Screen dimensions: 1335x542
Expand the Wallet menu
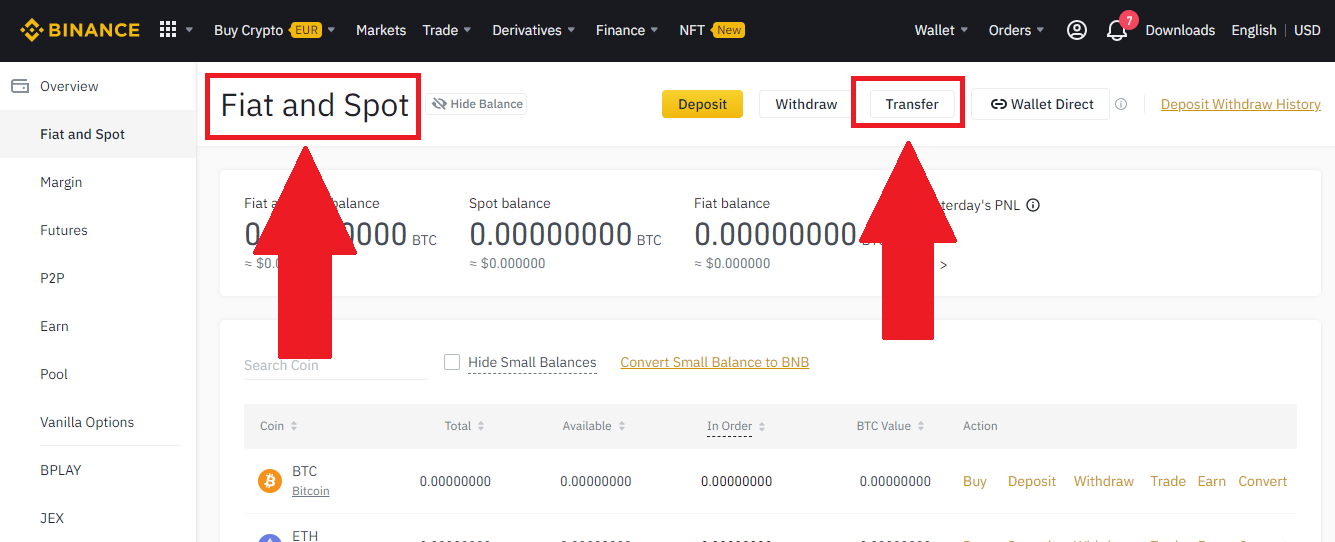click(x=941, y=30)
